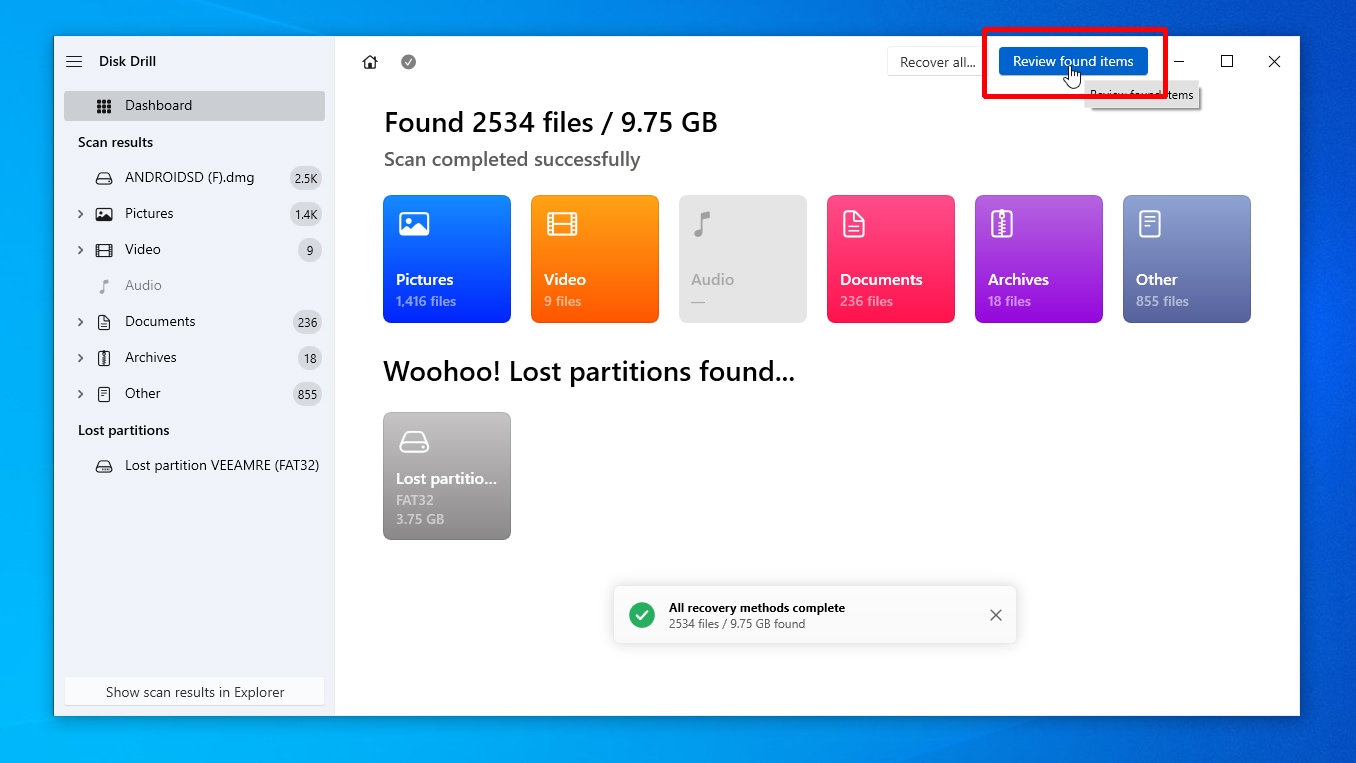Click the Review found items button
The image size is (1356, 763).
click(x=1073, y=62)
